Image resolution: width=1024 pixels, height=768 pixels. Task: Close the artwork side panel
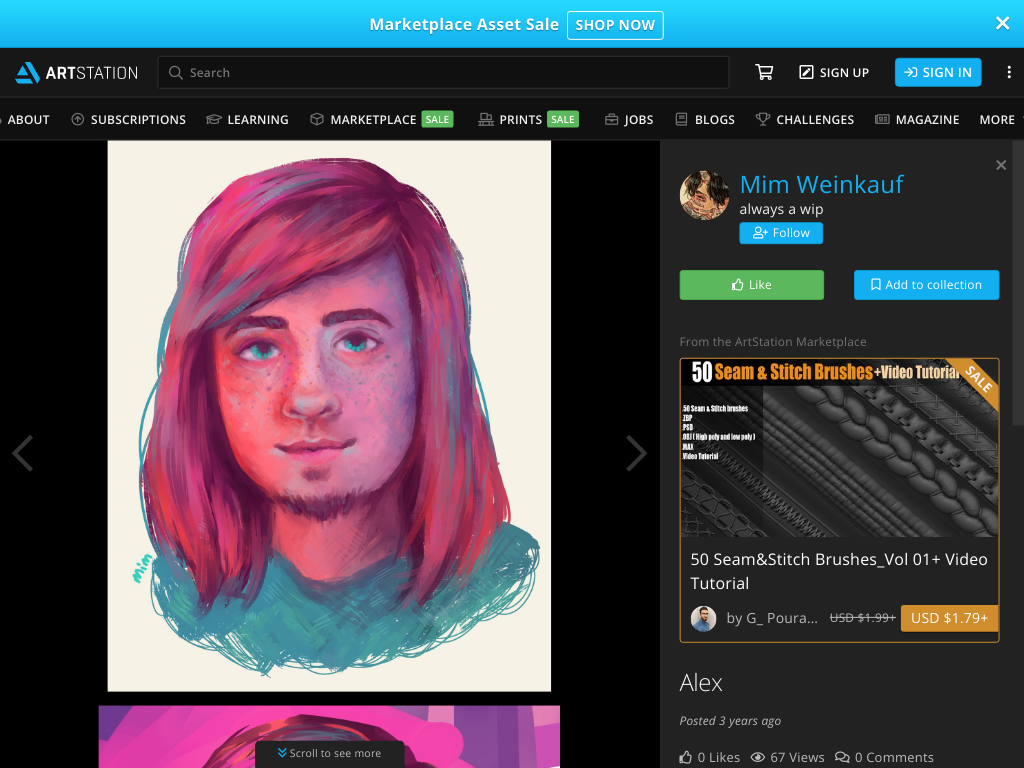[x=1000, y=165]
